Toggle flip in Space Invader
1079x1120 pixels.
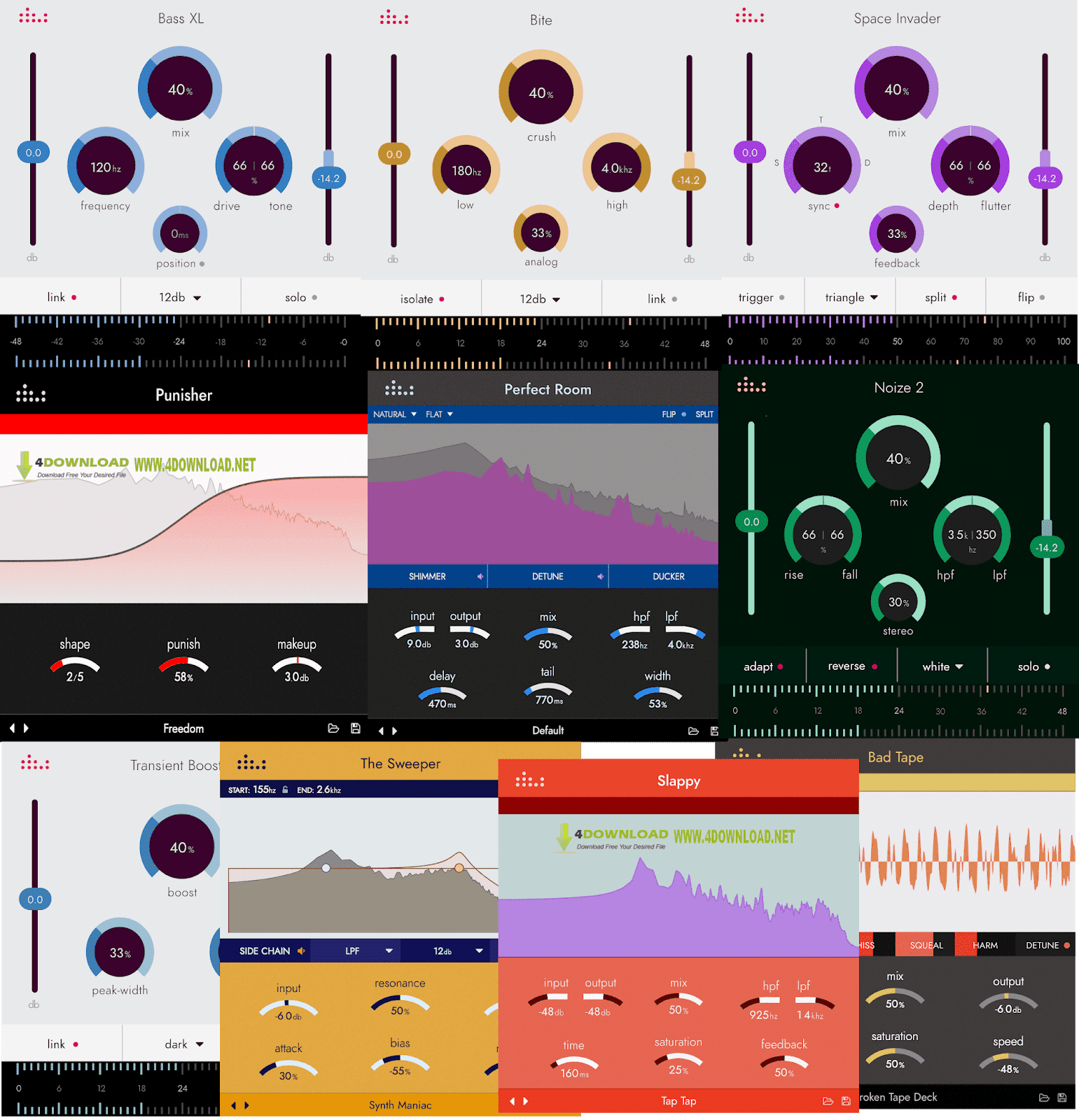point(1031,297)
